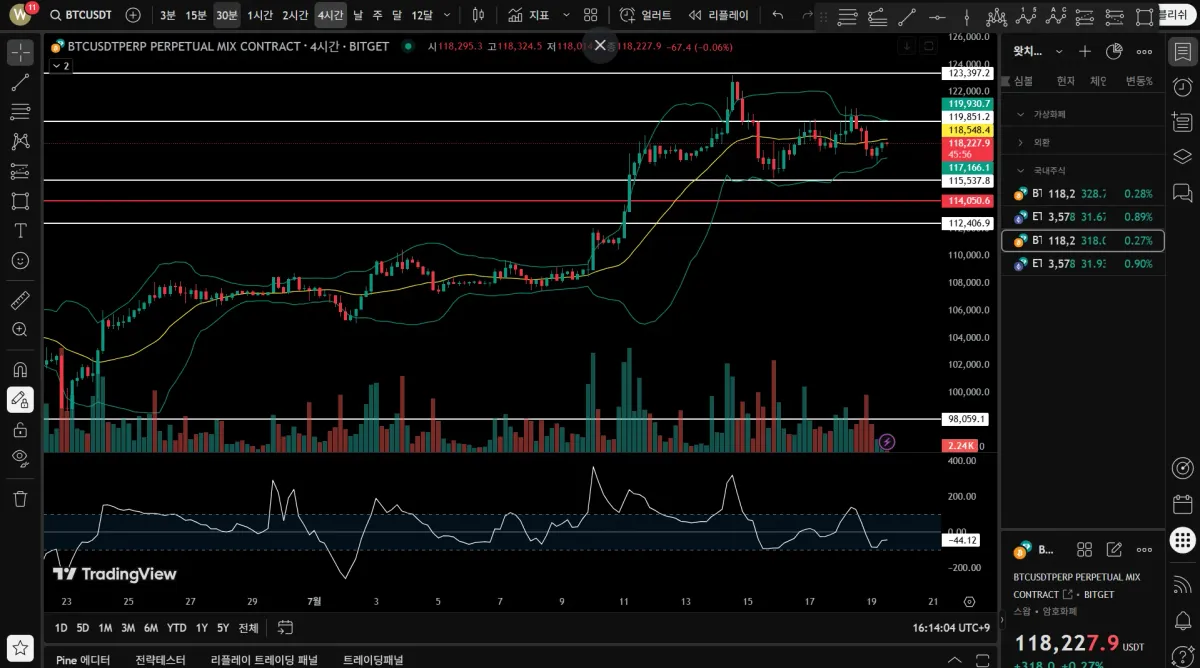Select rectangle tool in floating toolbar
Screen dimensions: 1200x668
click(x=1145, y=17)
